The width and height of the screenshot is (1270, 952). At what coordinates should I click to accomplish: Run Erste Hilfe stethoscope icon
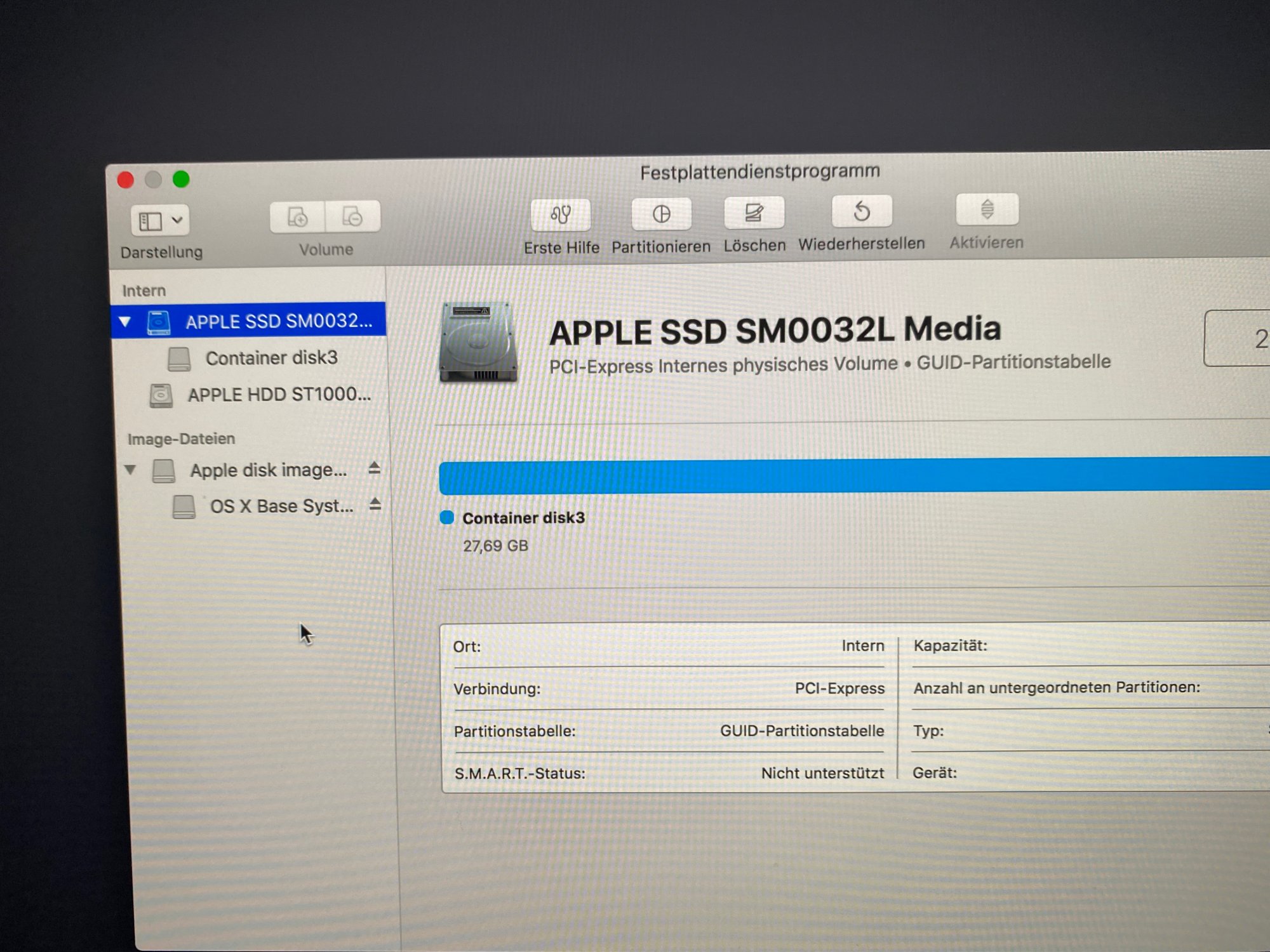click(561, 215)
